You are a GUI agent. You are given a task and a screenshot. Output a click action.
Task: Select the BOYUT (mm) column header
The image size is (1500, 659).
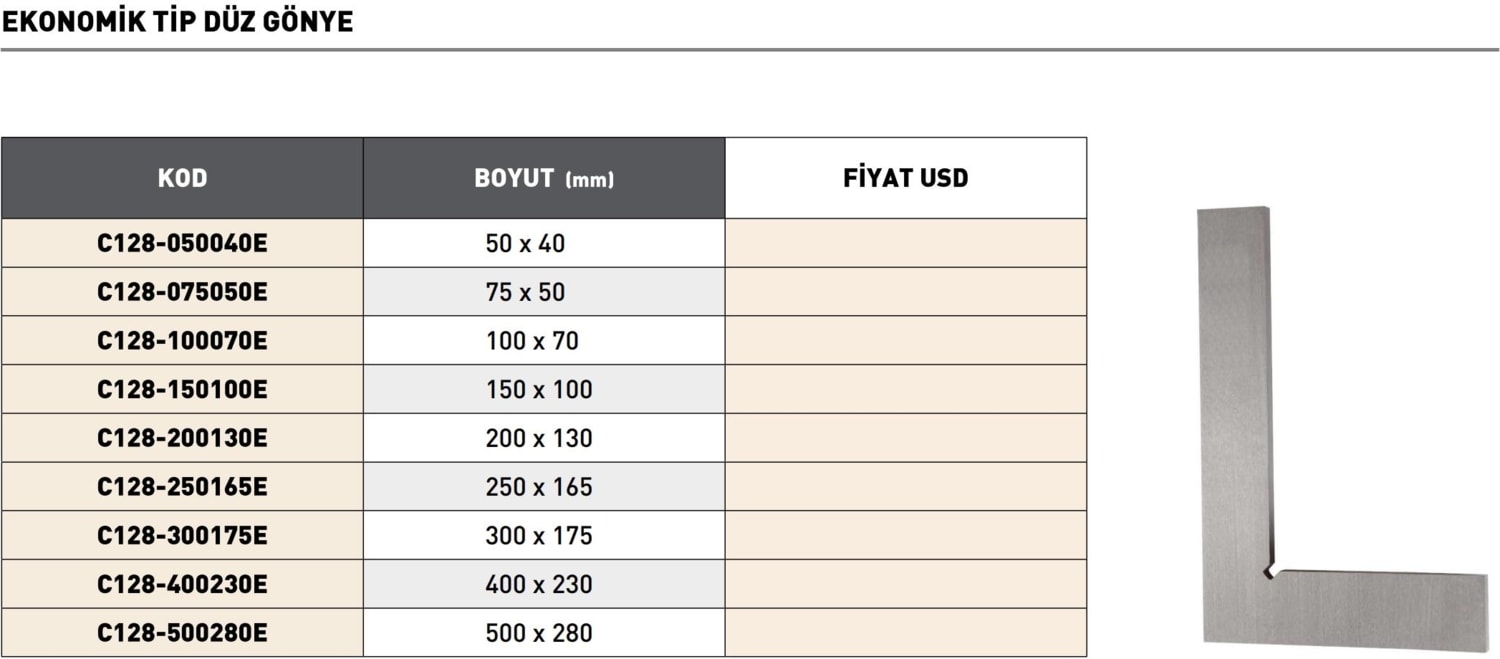point(543,179)
